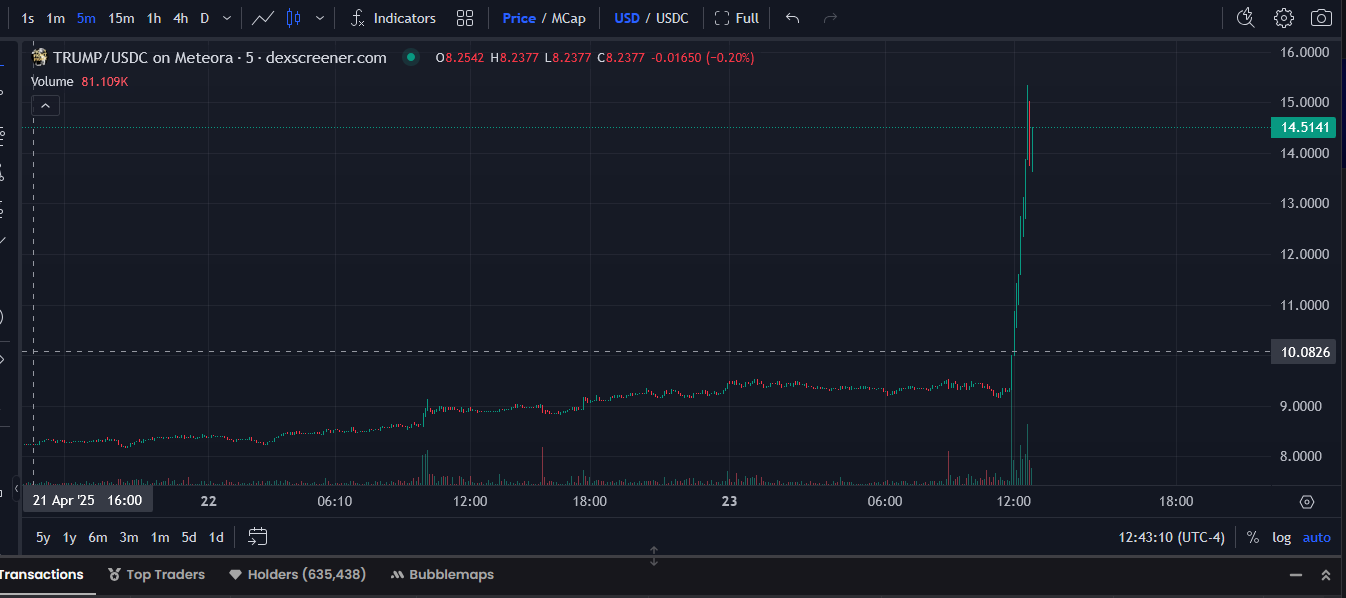Toggle log scale on price axis

click(x=1281, y=537)
